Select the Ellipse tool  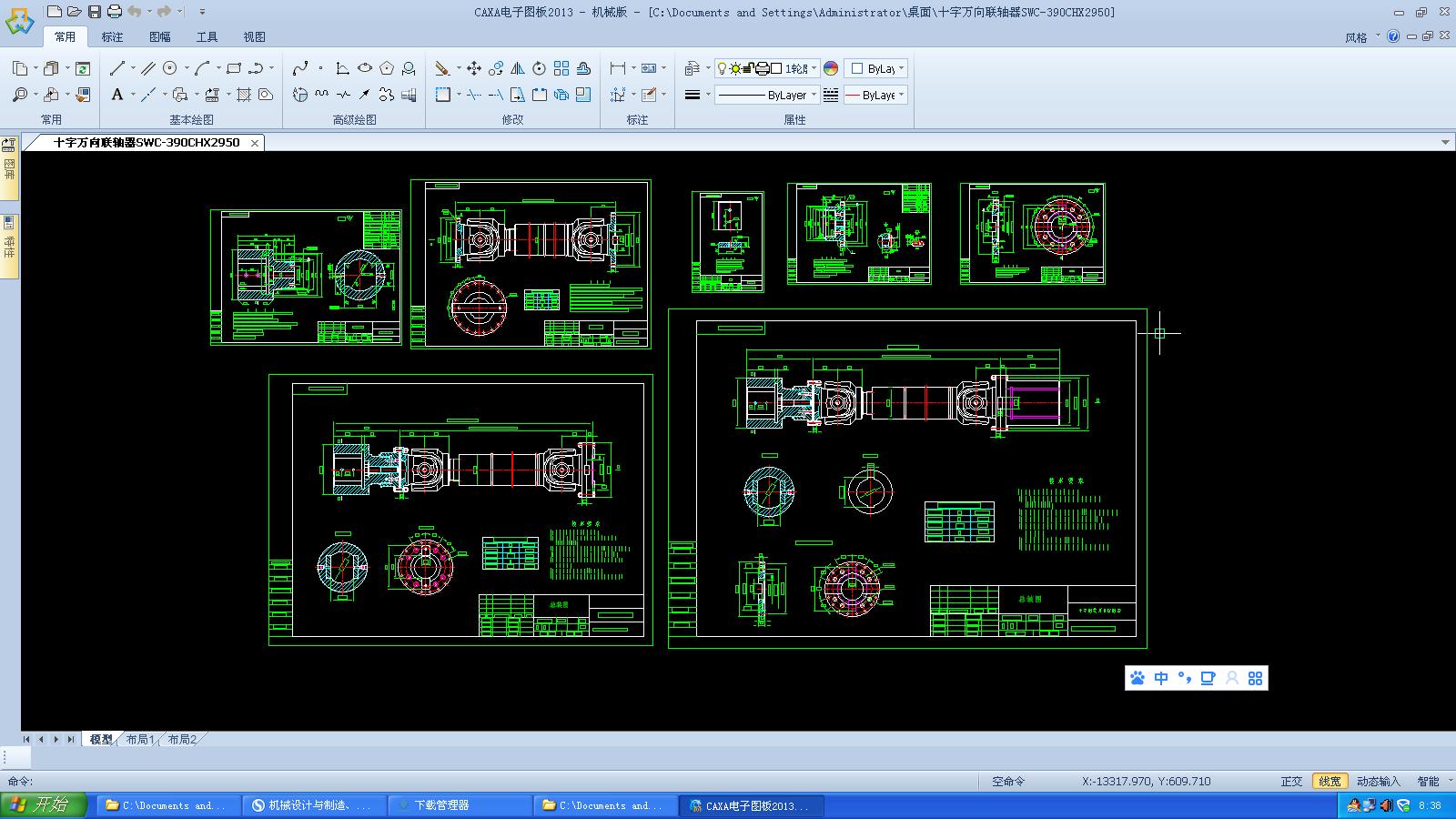(365, 68)
